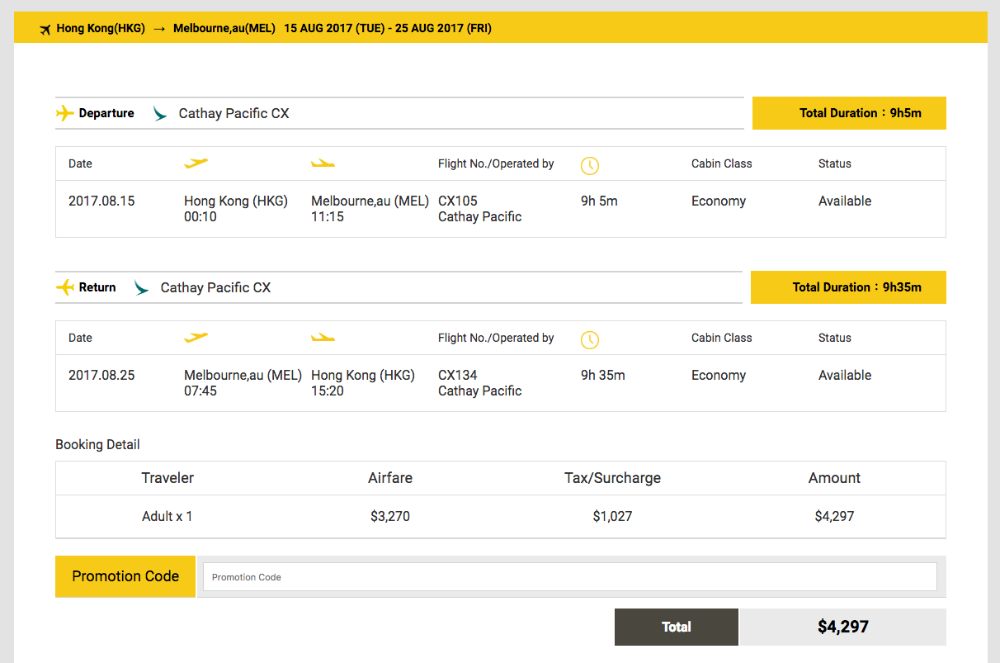Click the 07:45 departure time
The image size is (1000, 663).
tap(200, 391)
